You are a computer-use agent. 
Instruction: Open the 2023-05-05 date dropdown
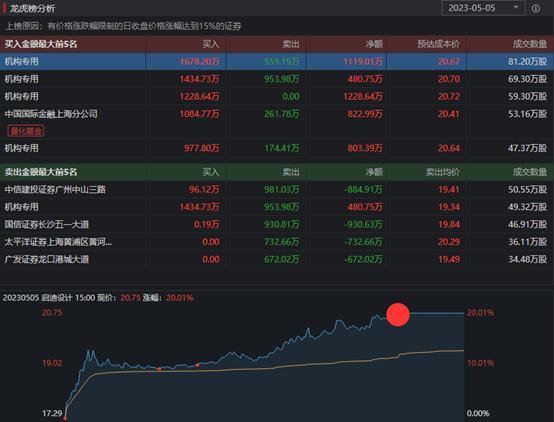(x=483, y=8)
